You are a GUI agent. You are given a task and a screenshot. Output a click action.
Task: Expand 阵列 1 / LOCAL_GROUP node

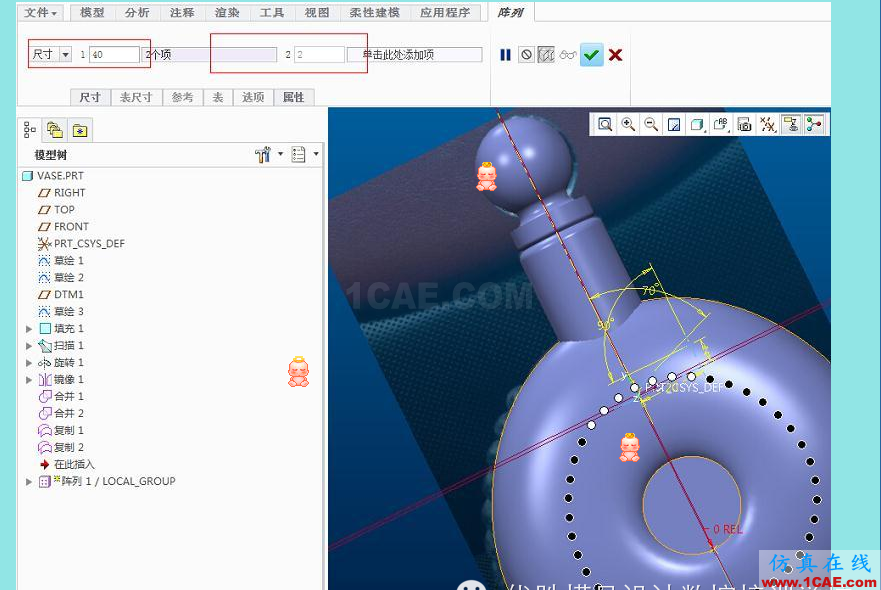29,482
